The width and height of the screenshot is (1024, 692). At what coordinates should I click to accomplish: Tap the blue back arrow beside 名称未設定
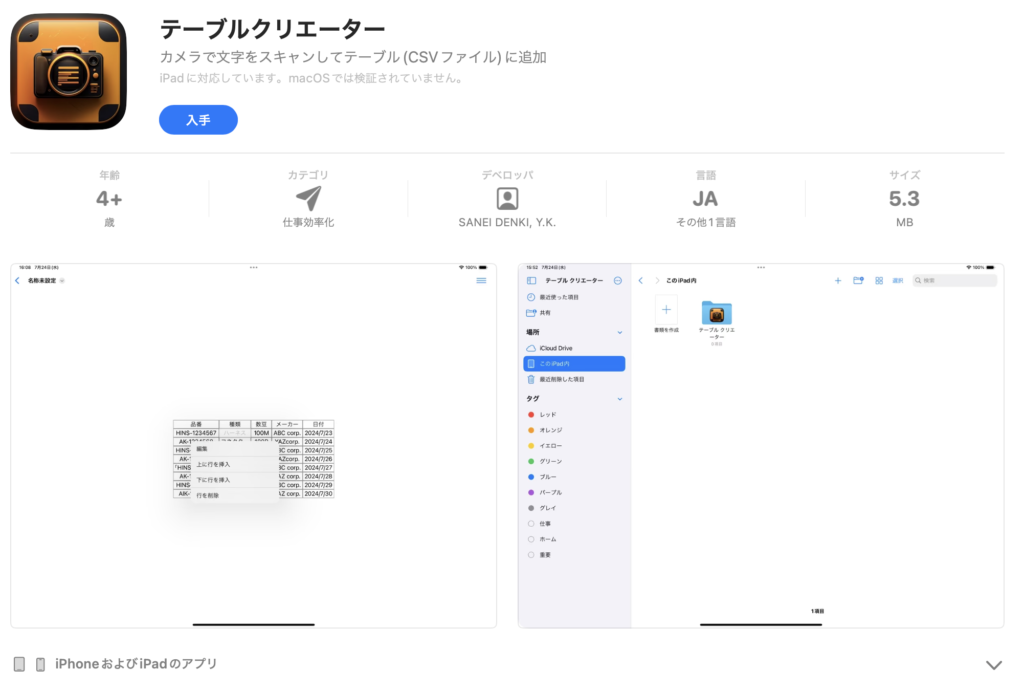pos(17,281)
